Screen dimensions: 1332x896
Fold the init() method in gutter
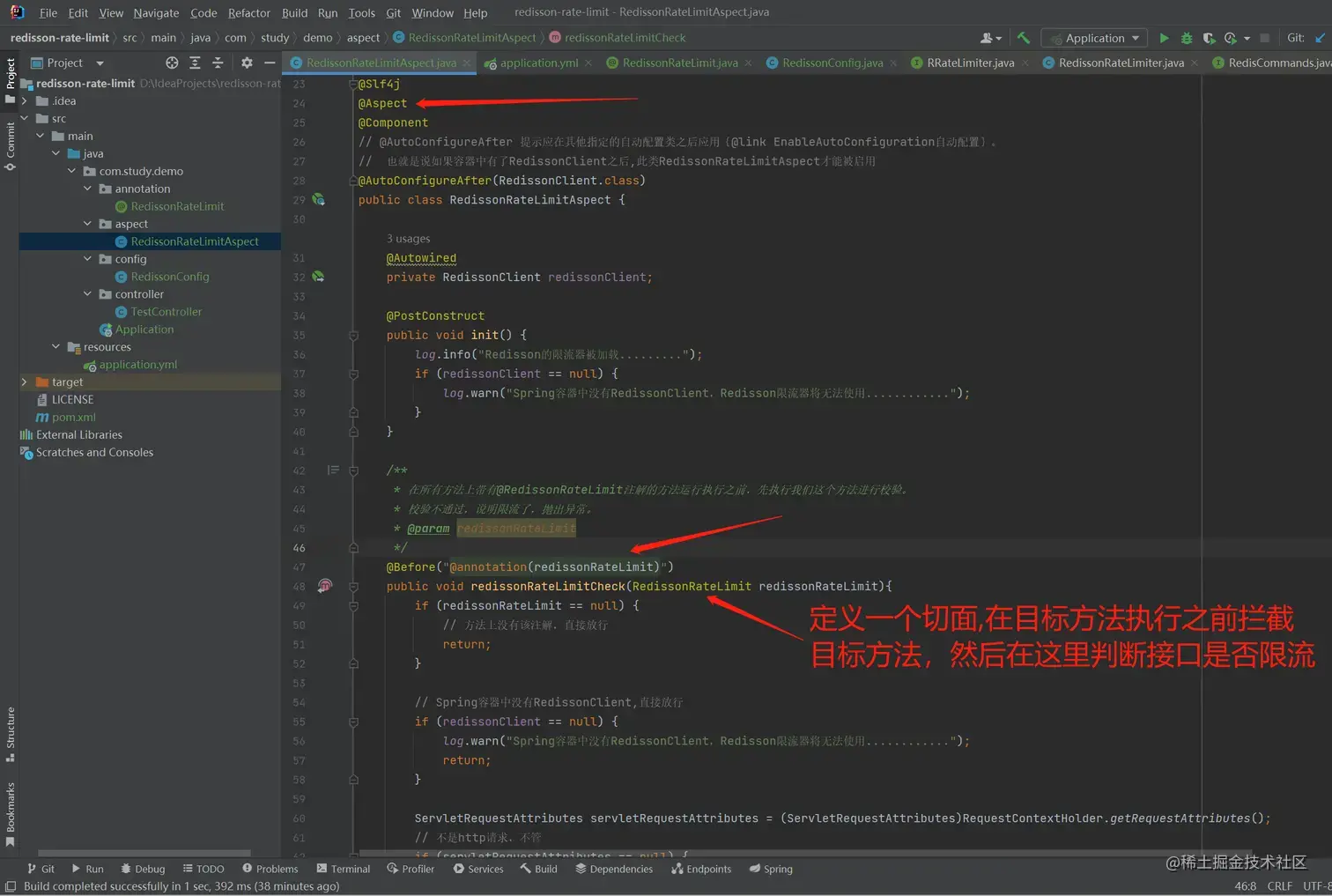pyautogui.click(x=353, y=336)
